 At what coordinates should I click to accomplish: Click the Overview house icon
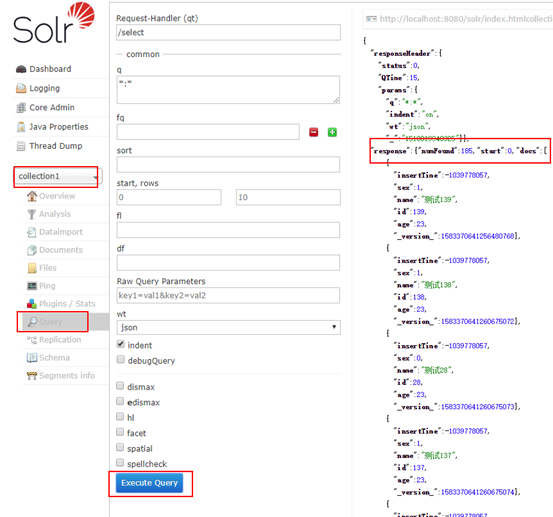click(x=32, y=196)
